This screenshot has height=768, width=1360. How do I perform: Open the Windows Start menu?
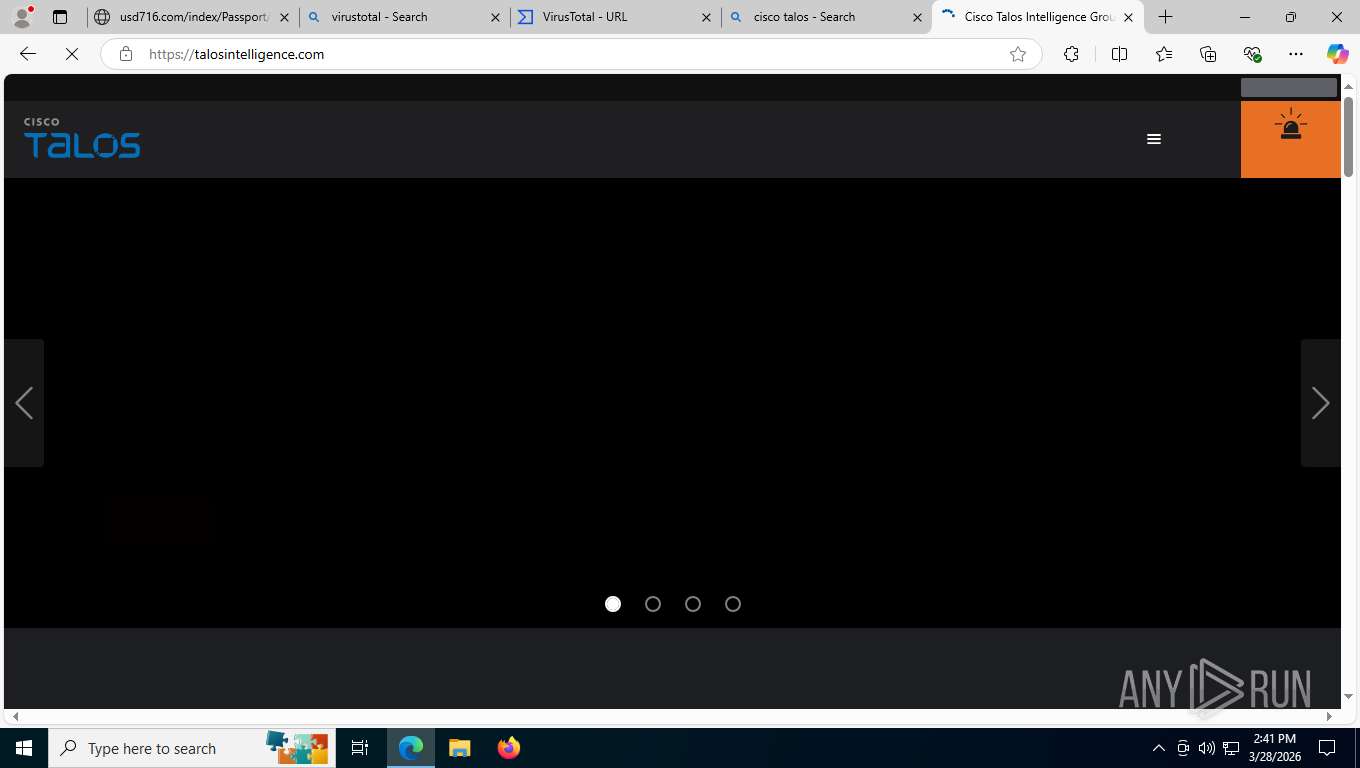(x=24, y=748)
